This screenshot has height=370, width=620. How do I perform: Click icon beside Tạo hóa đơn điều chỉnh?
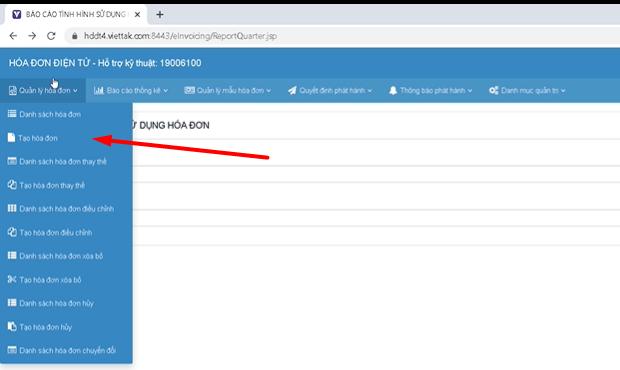click(12, 232)
